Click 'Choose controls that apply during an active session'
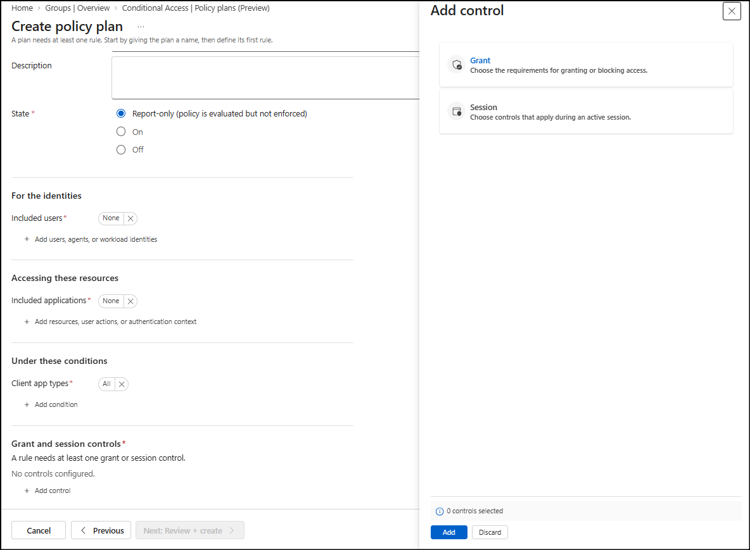Viewport: 750px width, 550px height. tap(550, 117)
